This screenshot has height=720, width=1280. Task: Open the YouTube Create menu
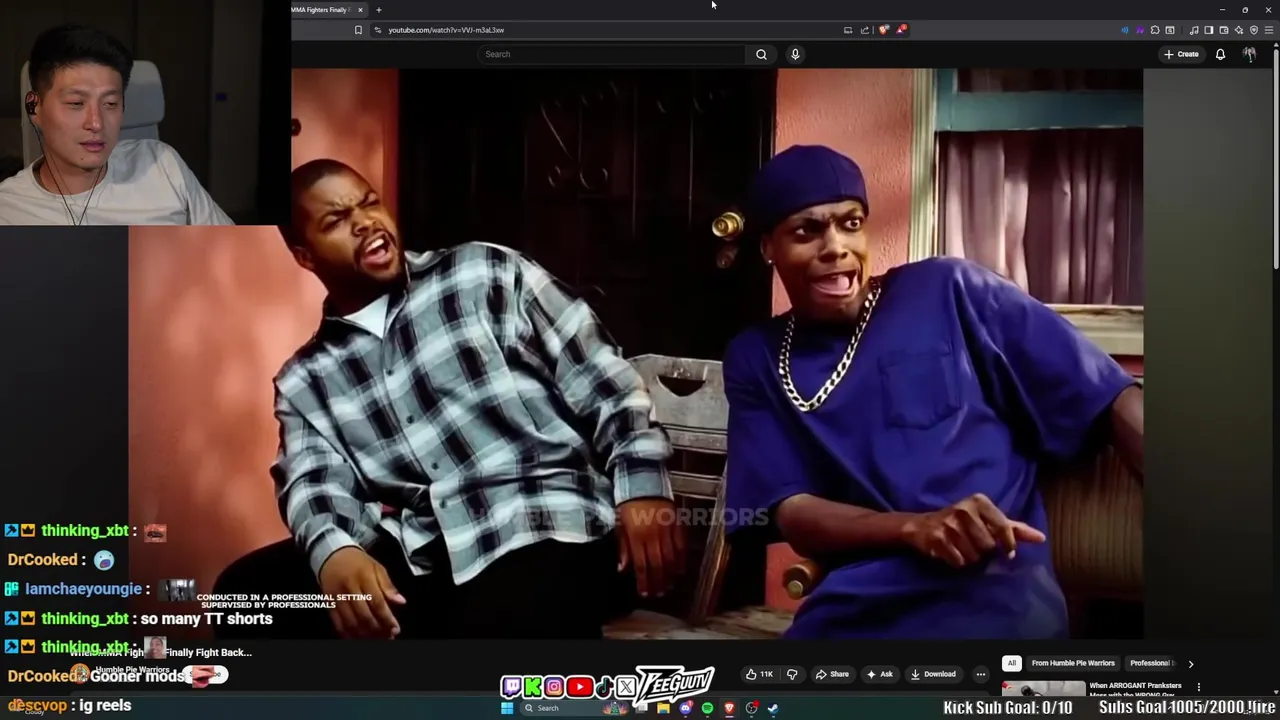[1181, 54]
